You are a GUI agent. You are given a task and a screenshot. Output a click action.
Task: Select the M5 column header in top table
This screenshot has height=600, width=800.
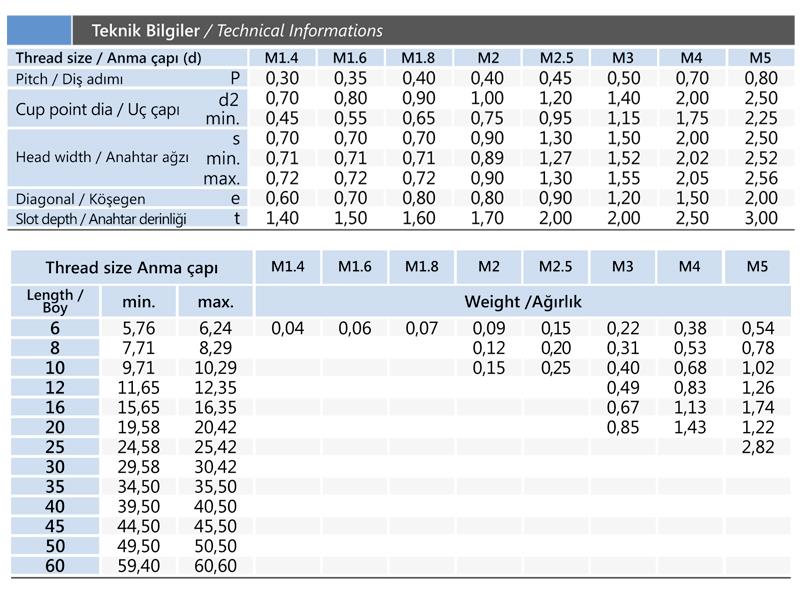[760, 58]
